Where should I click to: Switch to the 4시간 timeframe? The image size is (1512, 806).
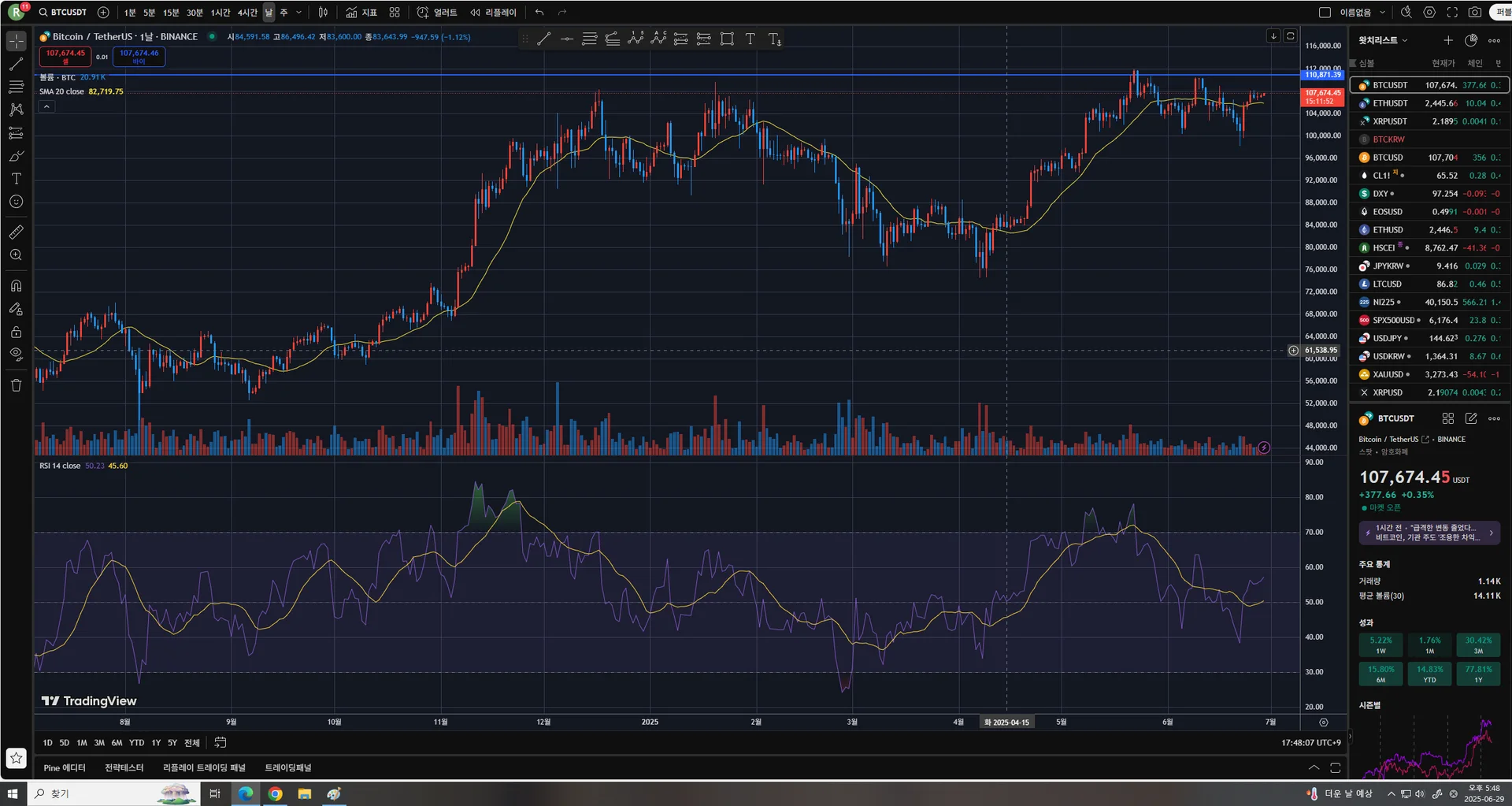click(247, 13)
